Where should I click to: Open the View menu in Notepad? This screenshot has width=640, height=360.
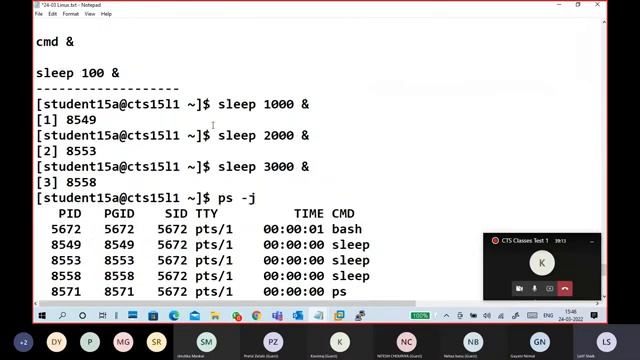[90, 14]
